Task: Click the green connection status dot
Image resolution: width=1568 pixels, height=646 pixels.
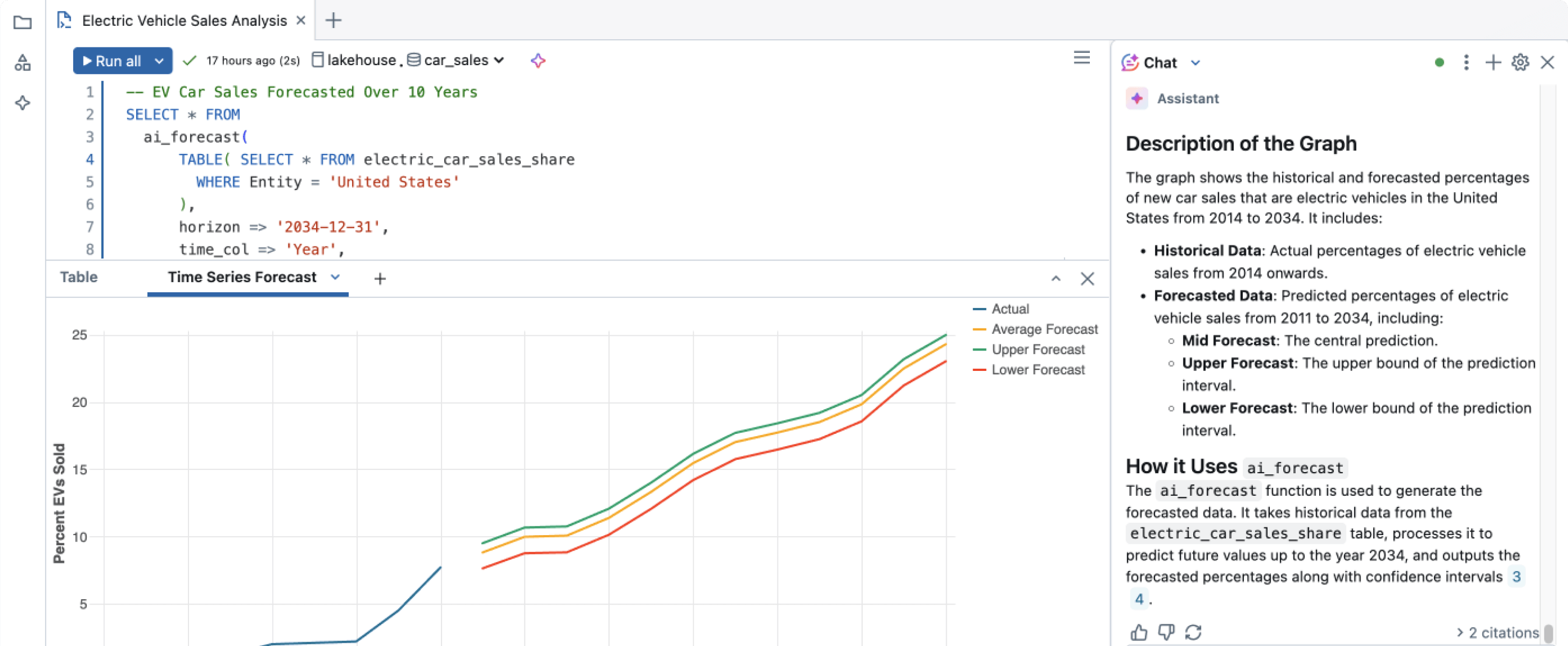Action: [1439, 62]
